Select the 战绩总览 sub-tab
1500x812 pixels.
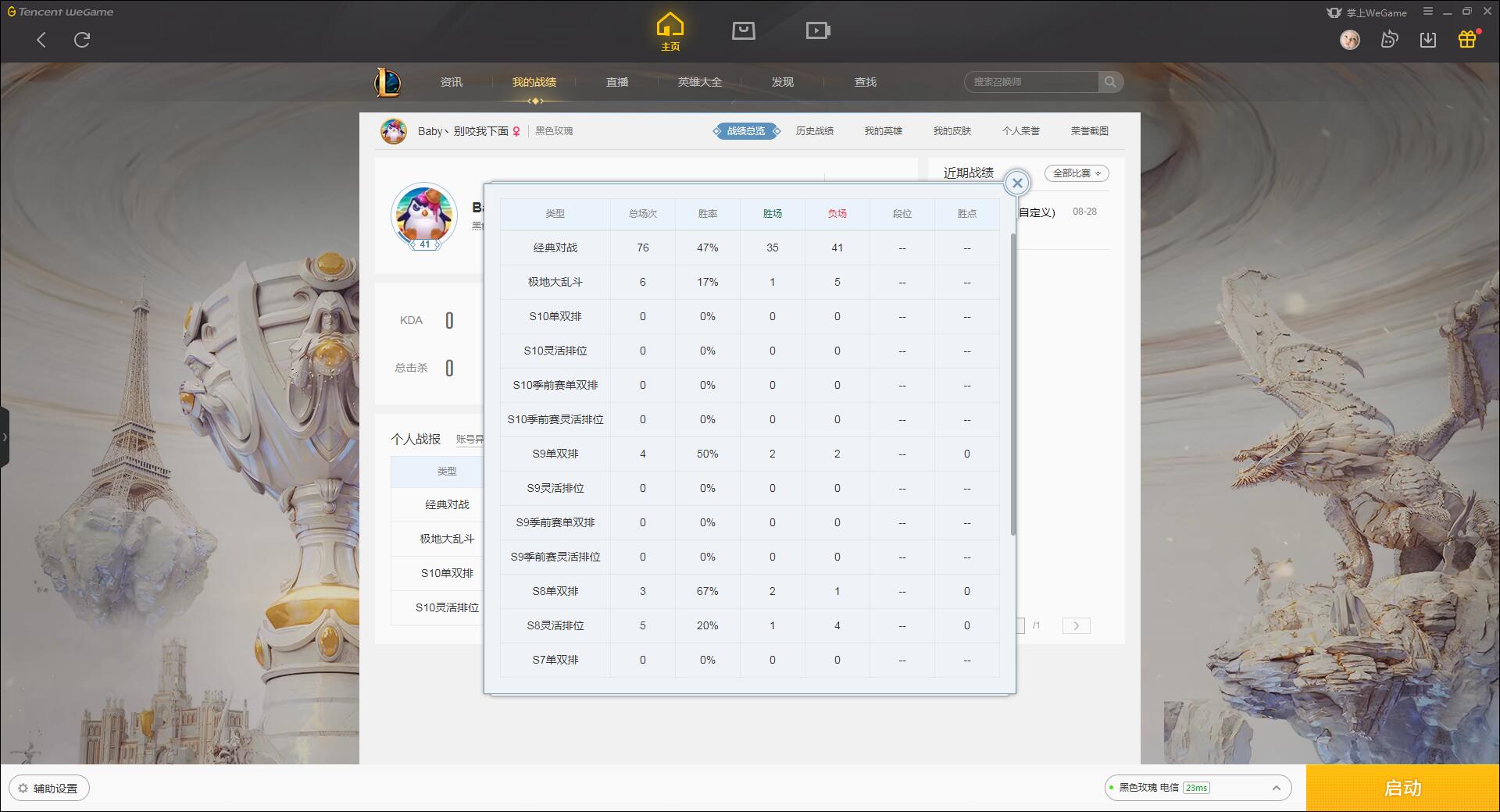point(746,131)
